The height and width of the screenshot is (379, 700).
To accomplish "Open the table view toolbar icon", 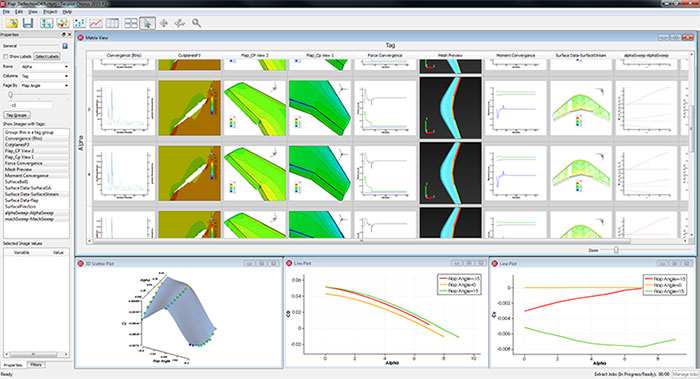I will pos(112,23).
